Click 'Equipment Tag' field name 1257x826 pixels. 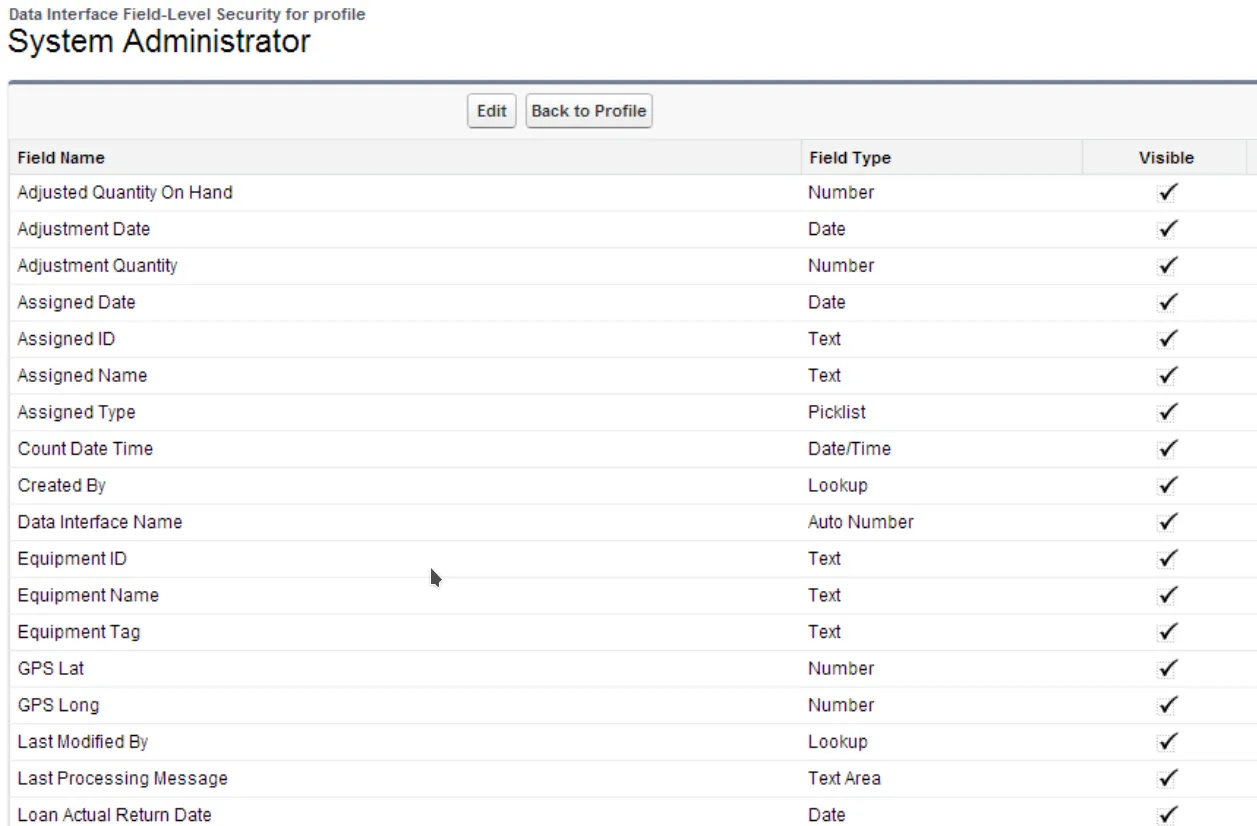point(79,632)
